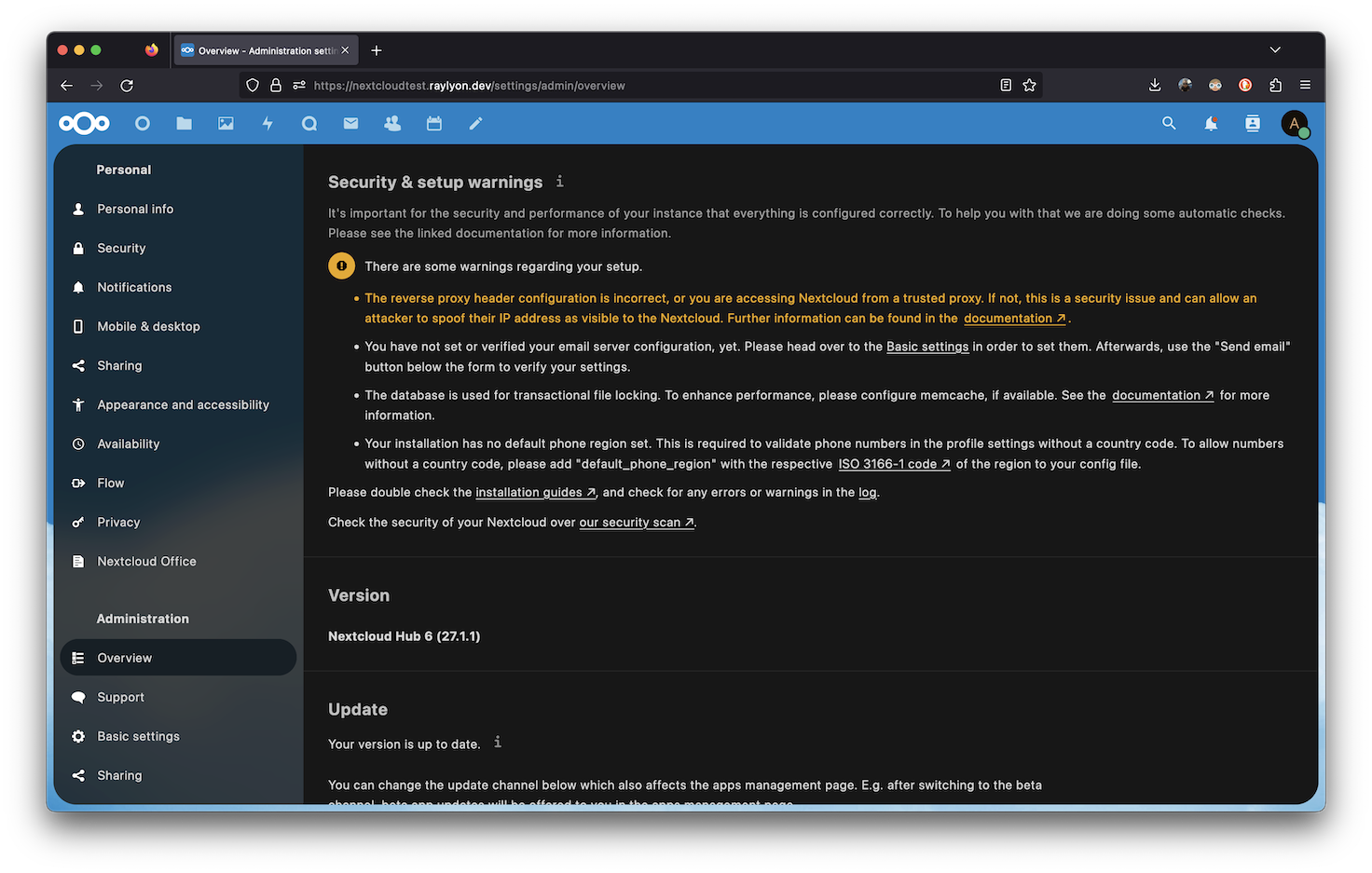Open the Calendar app

[433, 122]
